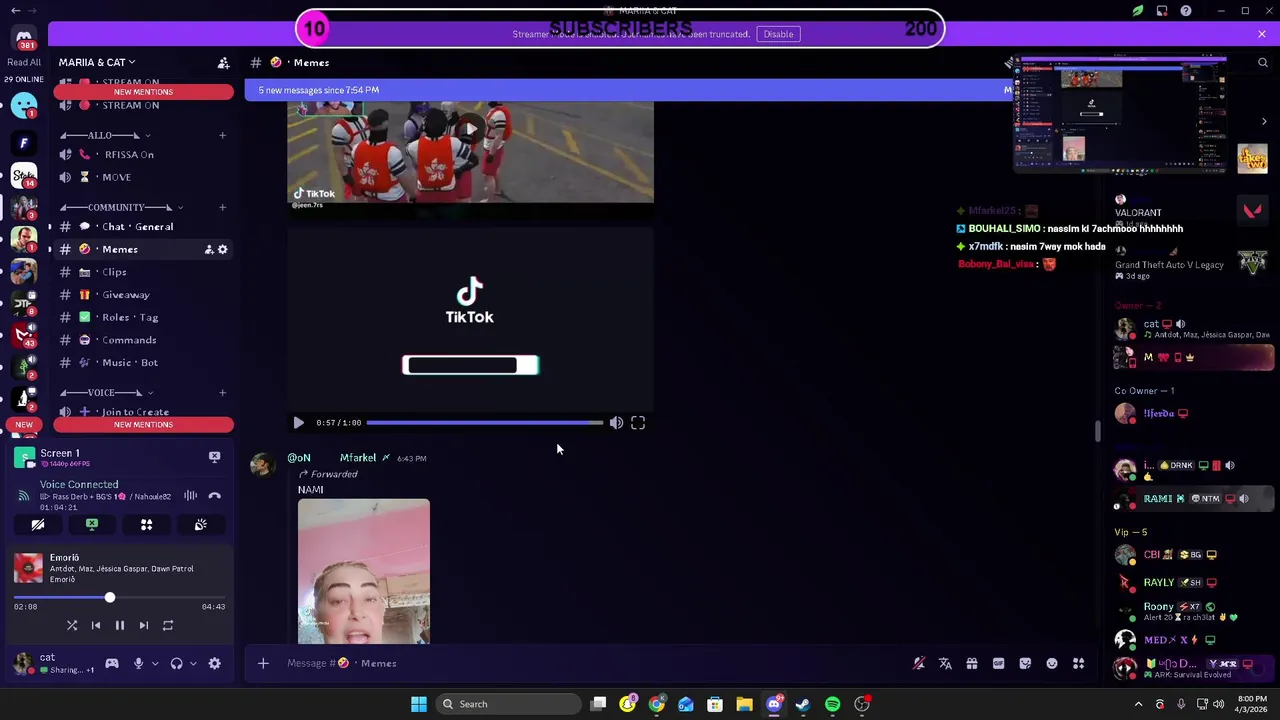The image size is (1280, 720).
Task: Open Commands channel
Action: [x=143, y=340]
